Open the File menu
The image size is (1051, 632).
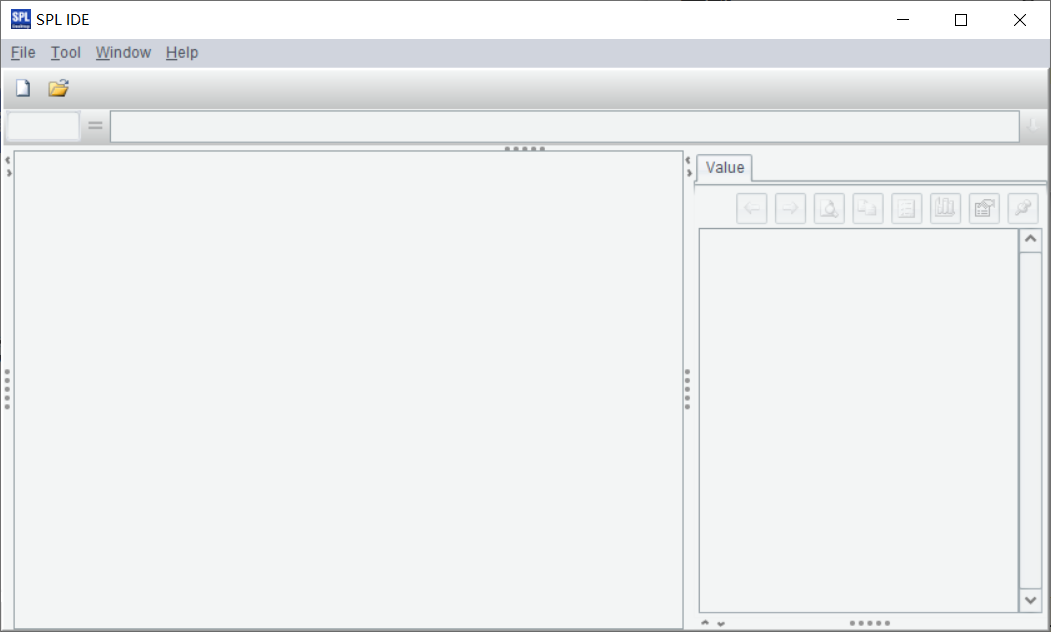[x=23, y=52]
